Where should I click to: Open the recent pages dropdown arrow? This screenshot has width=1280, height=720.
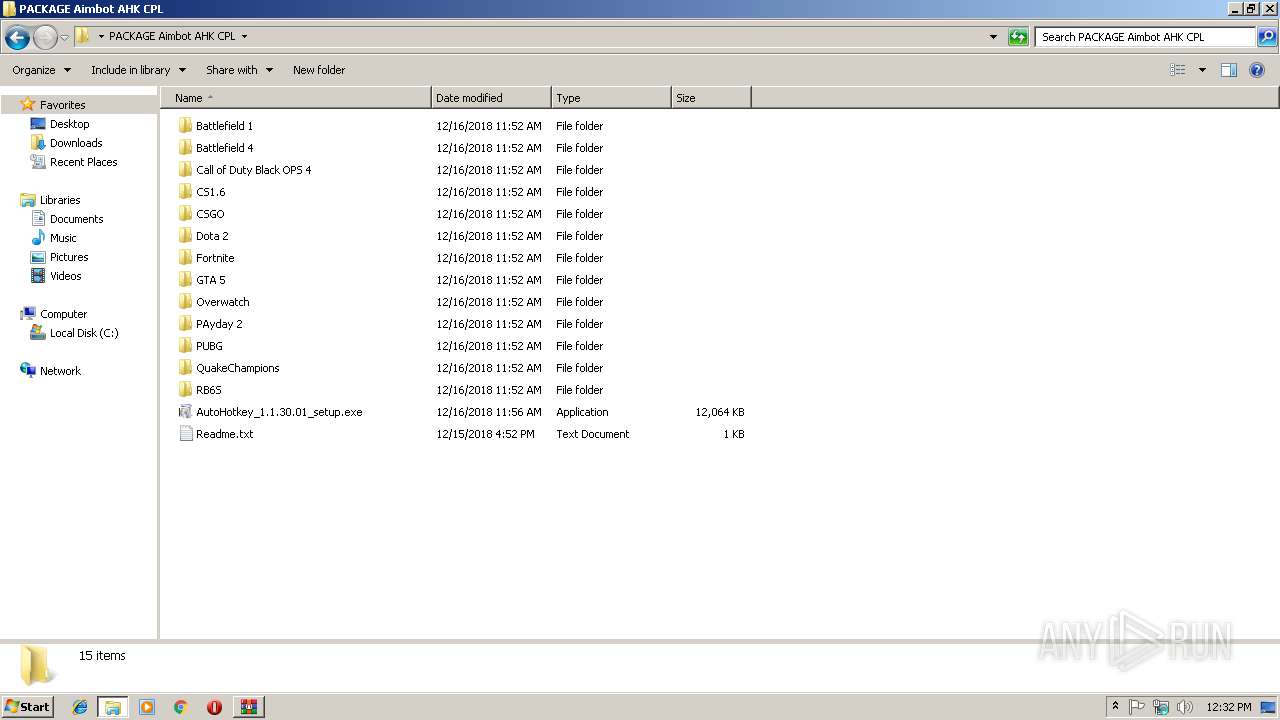pos(64,38)
